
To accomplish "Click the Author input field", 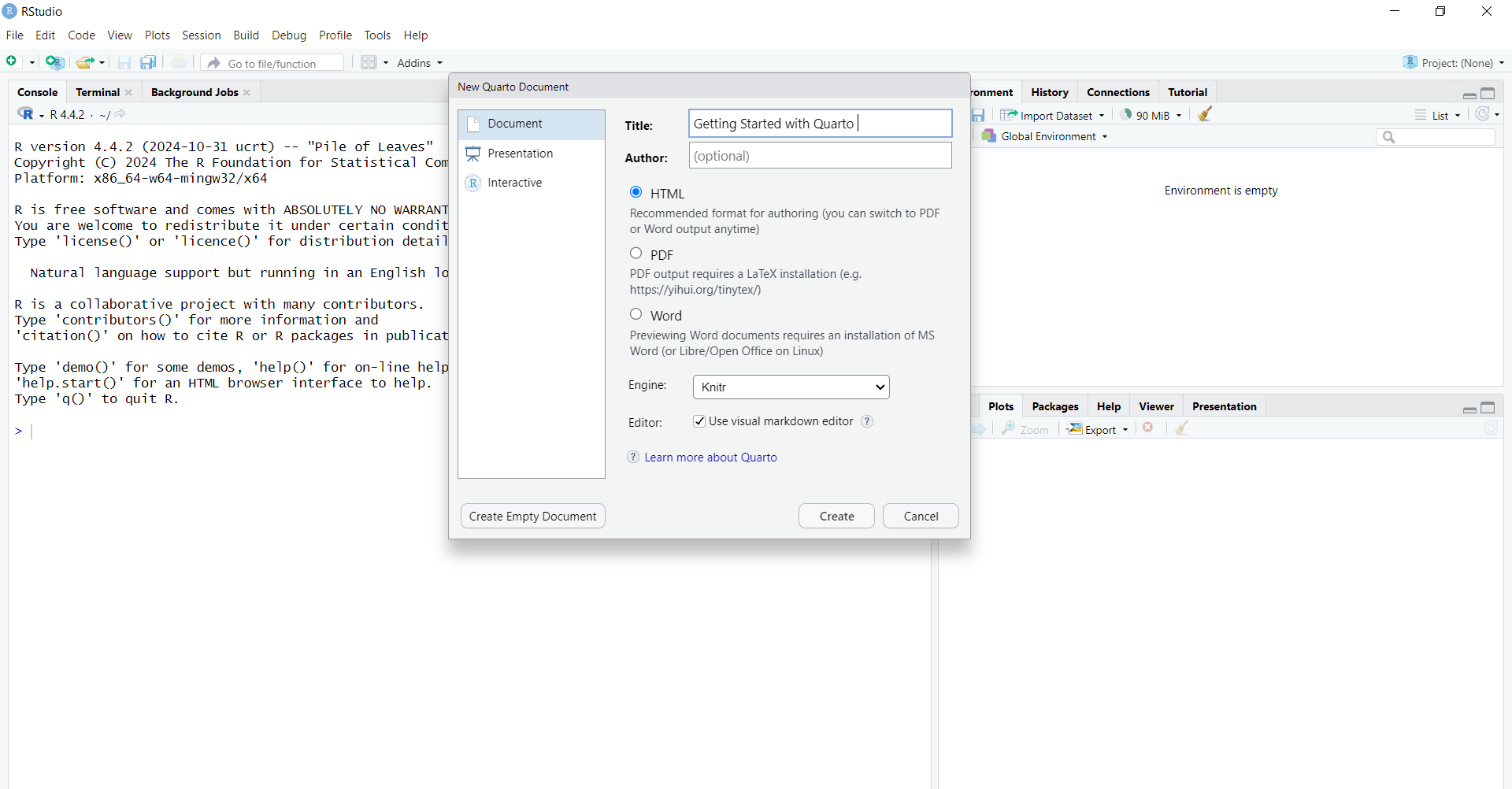I will click(821, 156).
